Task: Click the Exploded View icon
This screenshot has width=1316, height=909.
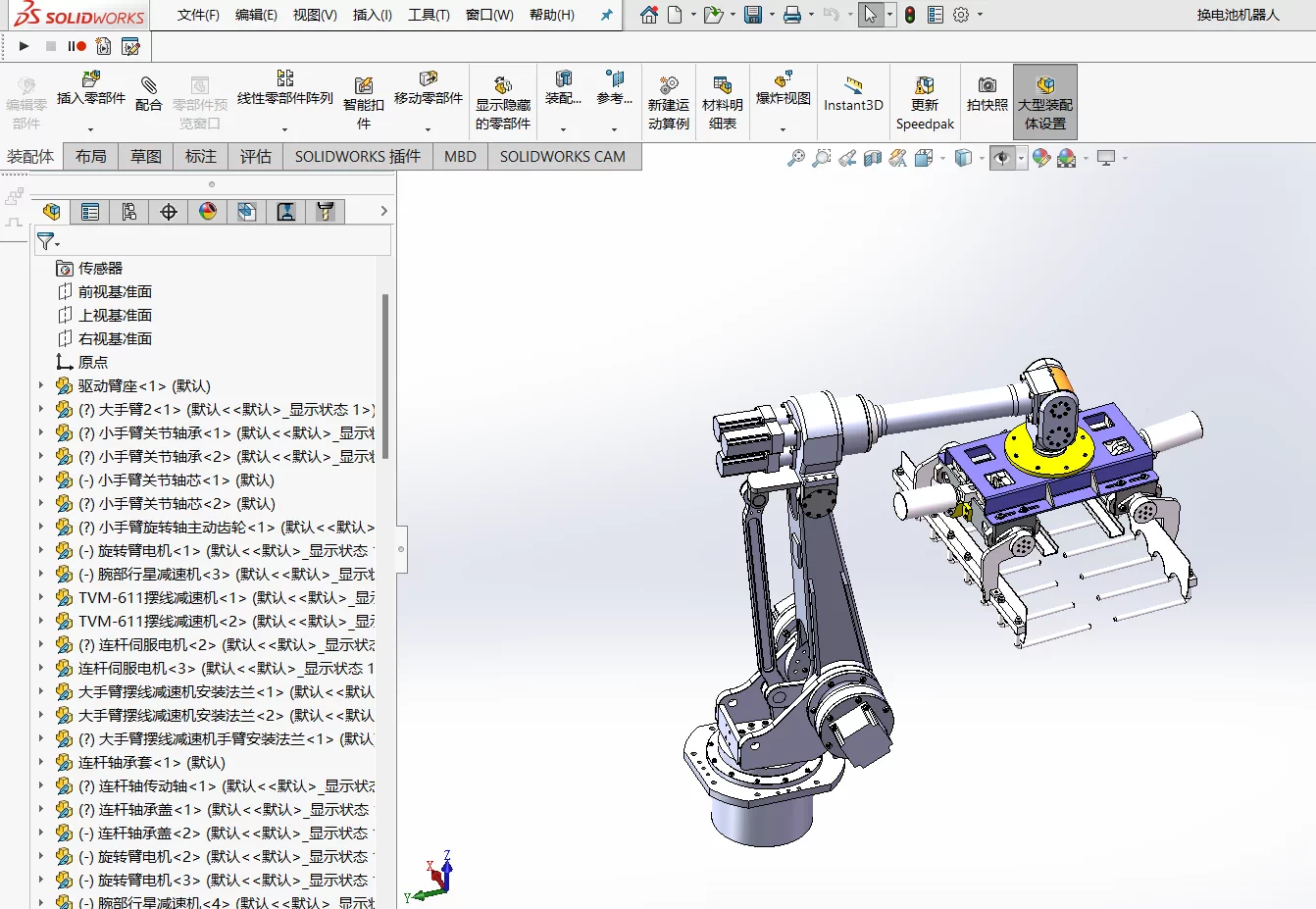Action: point(783,79)
